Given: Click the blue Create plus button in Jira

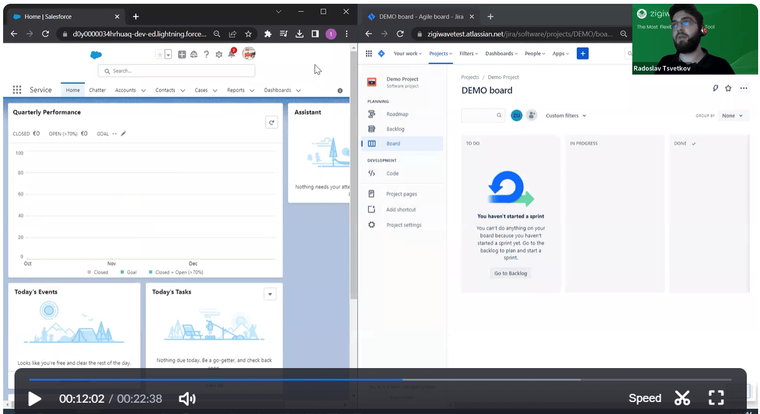Looking at the screenshot, I should (x=583, y=53).
